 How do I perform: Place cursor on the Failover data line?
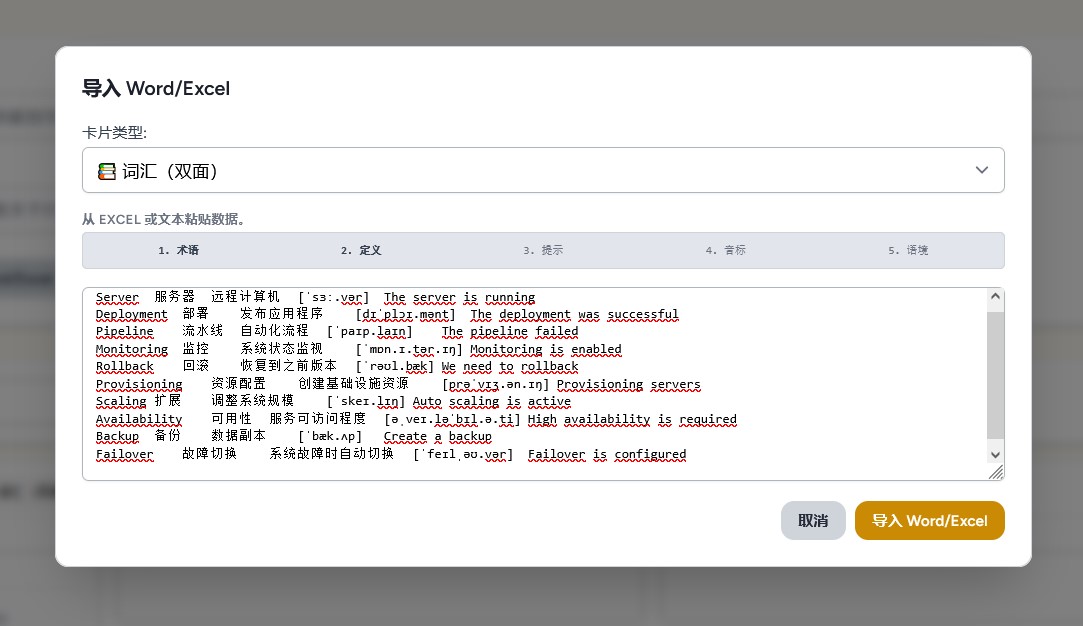pos(300,454)
